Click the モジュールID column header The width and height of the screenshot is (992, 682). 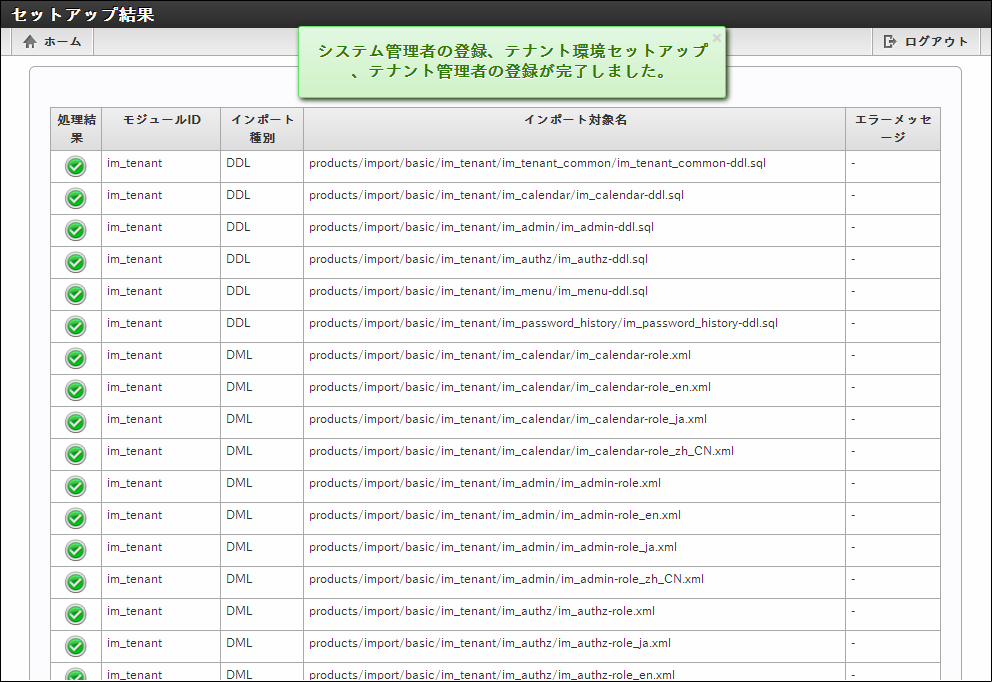coord(161,120)
